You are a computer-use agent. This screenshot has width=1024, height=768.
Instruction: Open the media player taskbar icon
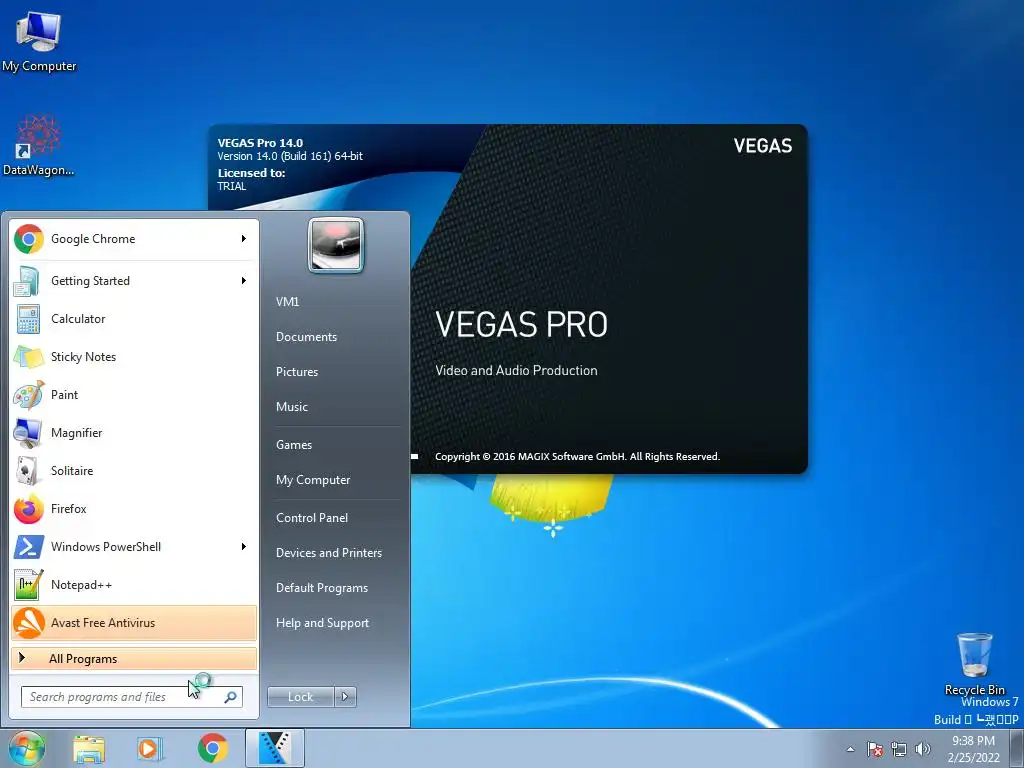150,748
